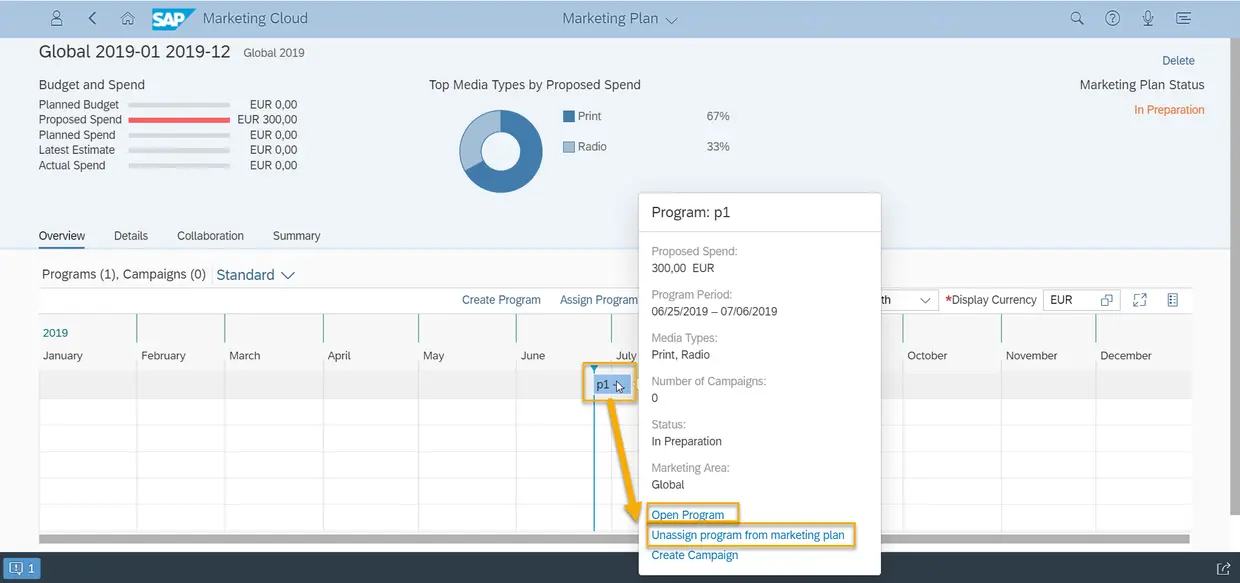Switch to the Collaboration tab
Image resolution: width=1240 pixels, height=583 pixels.
(x=210, y=236)
